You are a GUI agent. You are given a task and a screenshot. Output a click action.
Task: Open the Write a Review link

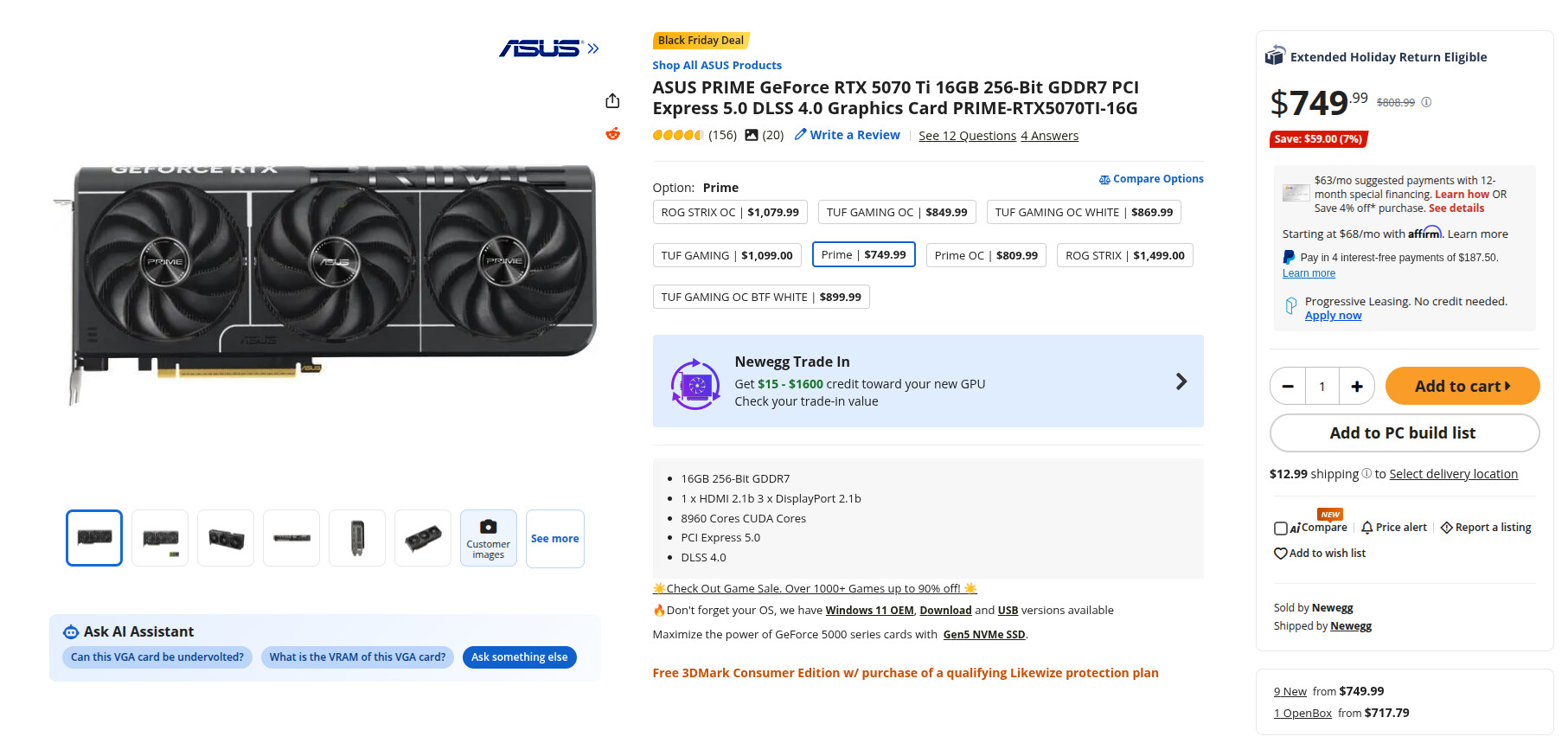point(848,135)
